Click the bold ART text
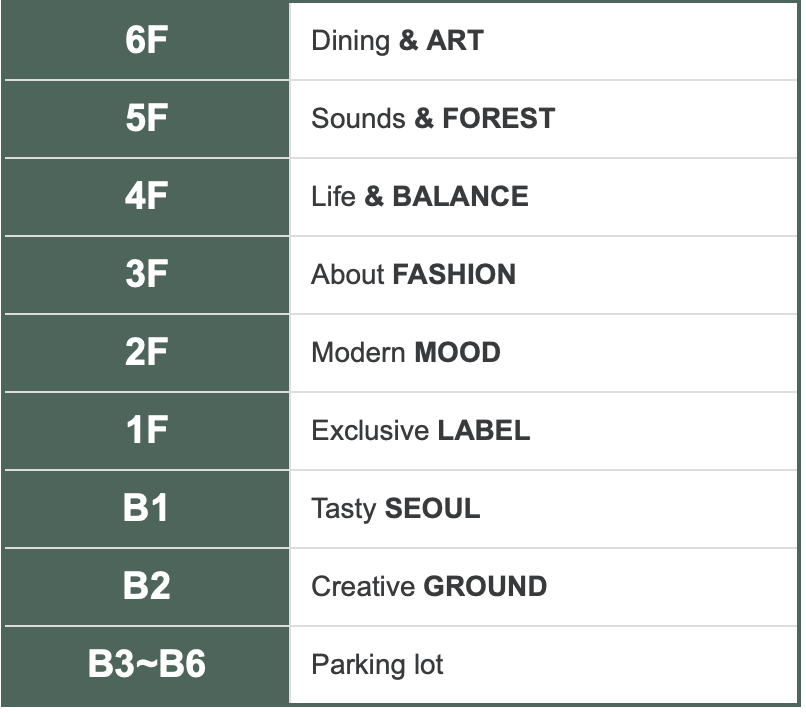 (455, 41)
